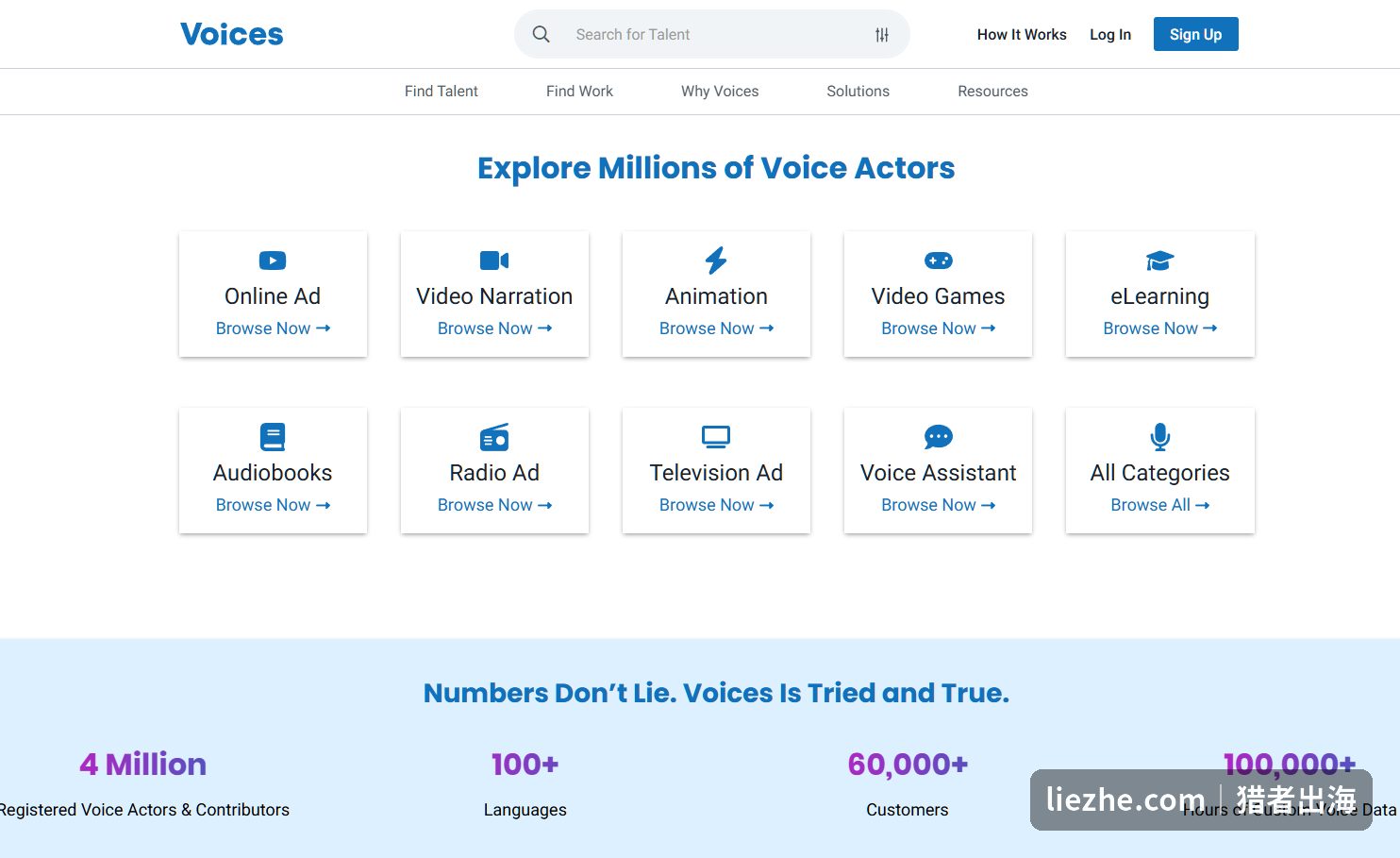Open the Resources menu

tap(992, 92)
